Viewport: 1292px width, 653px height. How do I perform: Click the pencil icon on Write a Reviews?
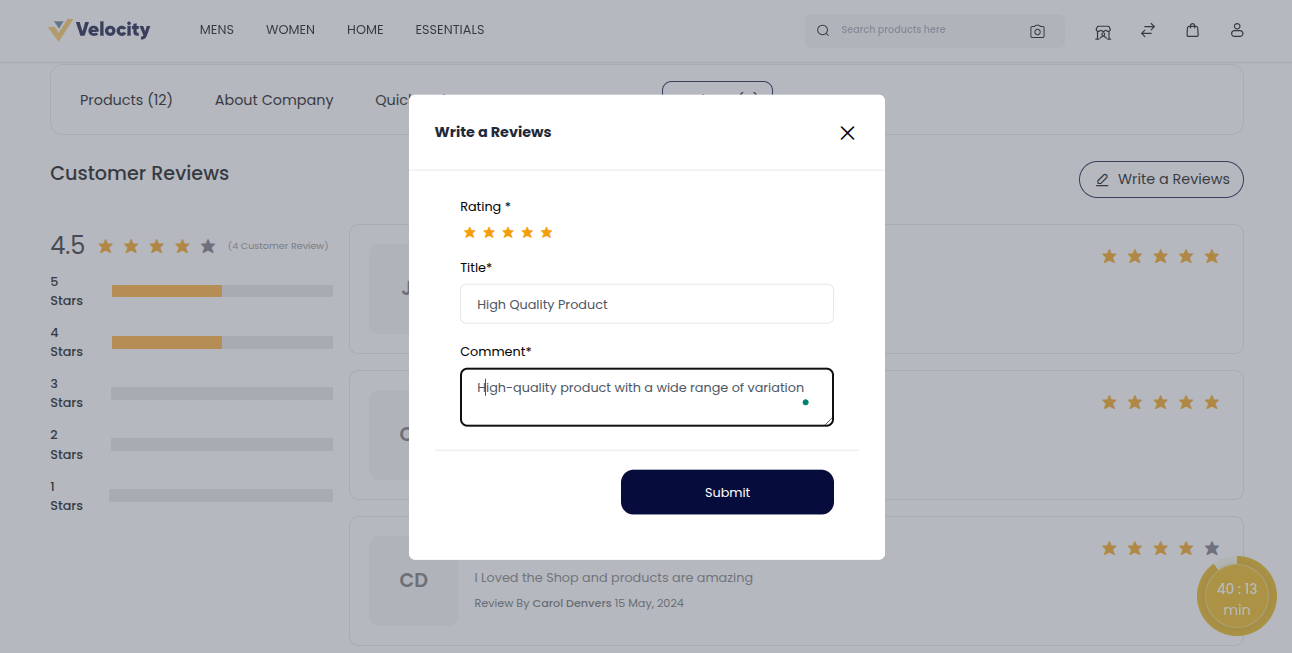1102,179
